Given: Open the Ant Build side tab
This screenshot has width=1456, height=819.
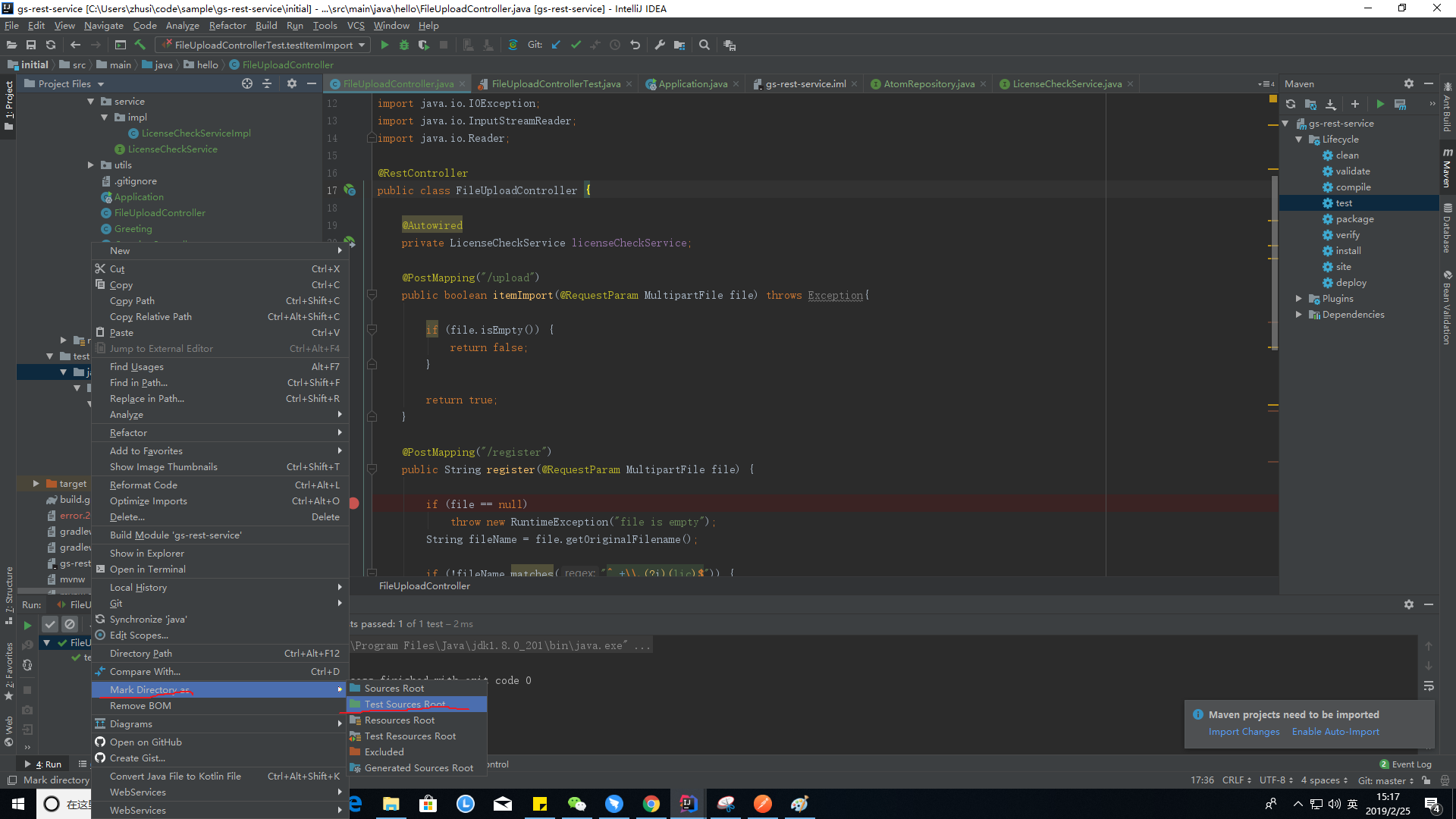Looking at the screenshot, I should pos(1448,107).
